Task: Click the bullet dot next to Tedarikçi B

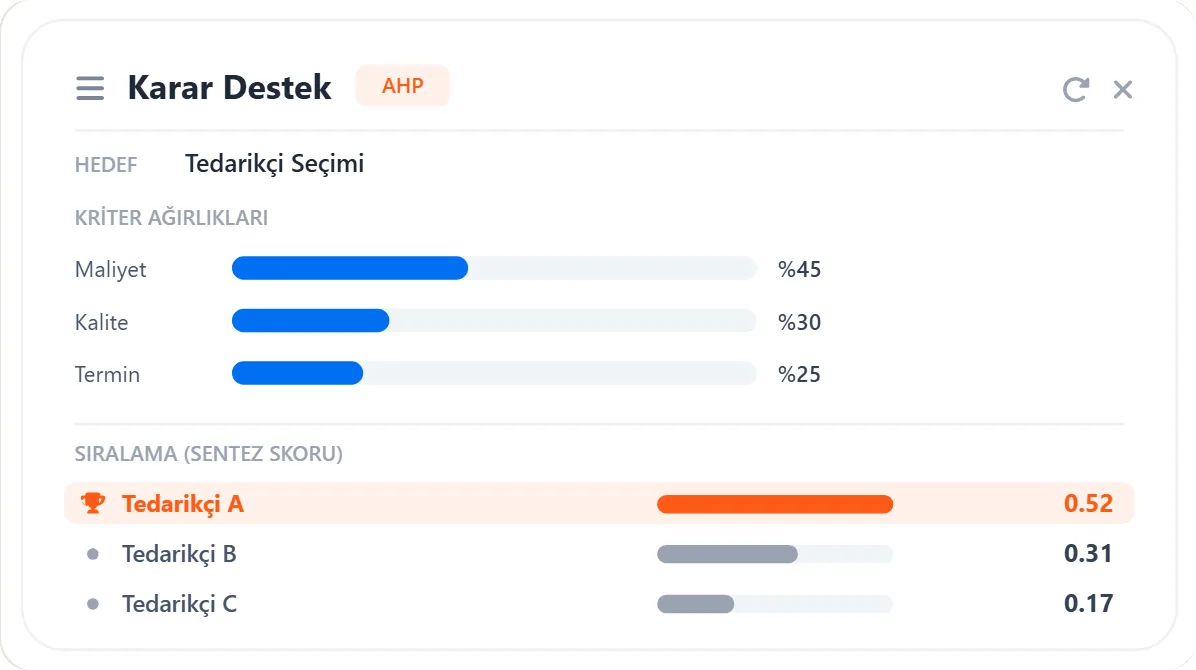Action: (93, 554)
